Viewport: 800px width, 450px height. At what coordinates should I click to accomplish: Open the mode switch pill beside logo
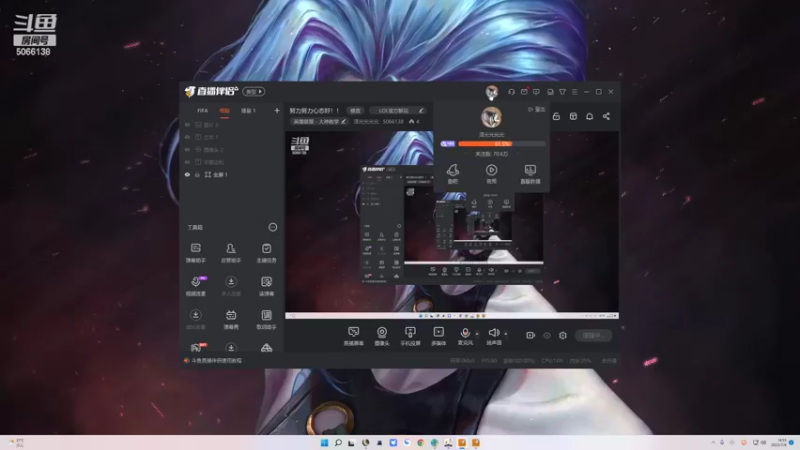pyautogui.click(x=253, y=92)
